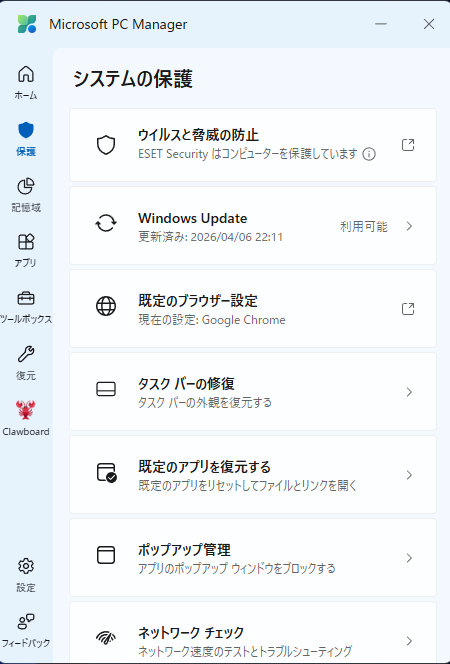
Task: Click the text タスク バーの外観を復元する
Action: point(205,402)
